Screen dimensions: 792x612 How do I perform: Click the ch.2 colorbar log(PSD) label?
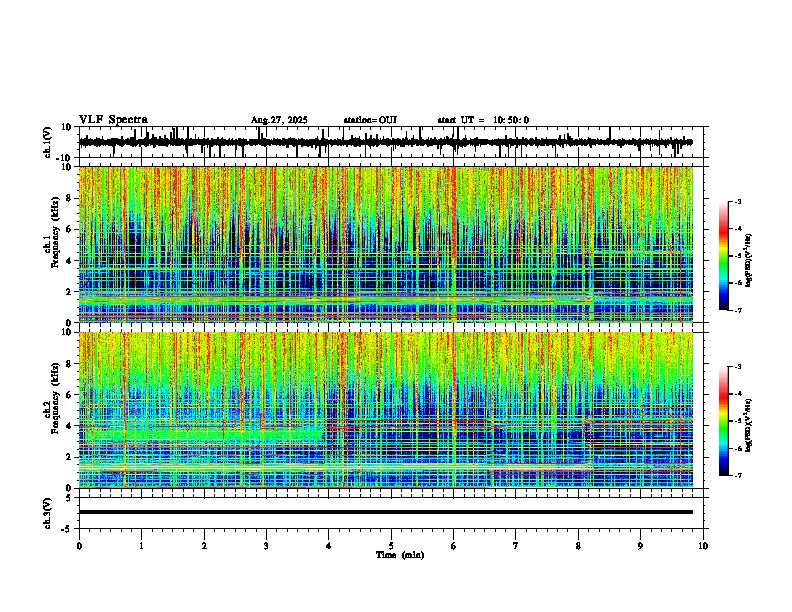click(749, 425)
